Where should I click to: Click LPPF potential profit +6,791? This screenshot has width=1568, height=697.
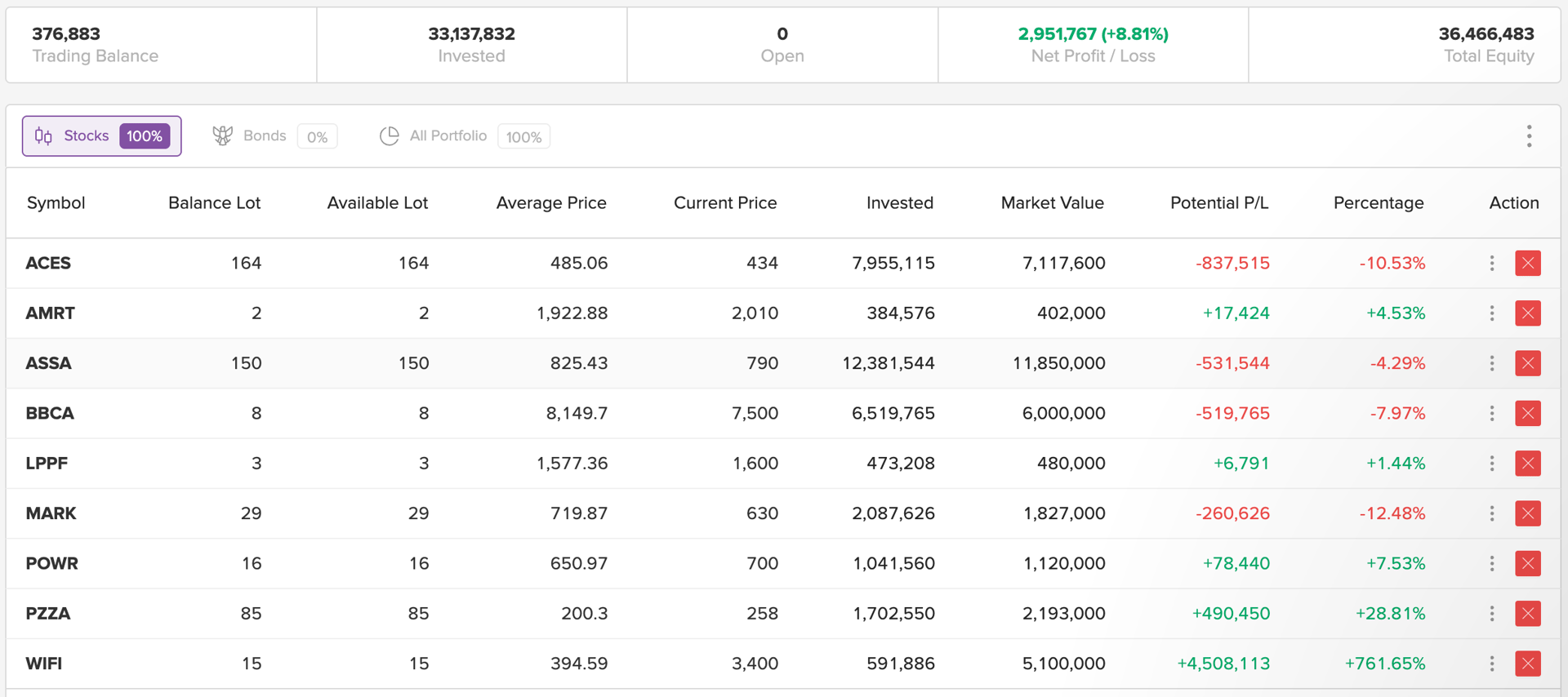[x=1241, y=464]
